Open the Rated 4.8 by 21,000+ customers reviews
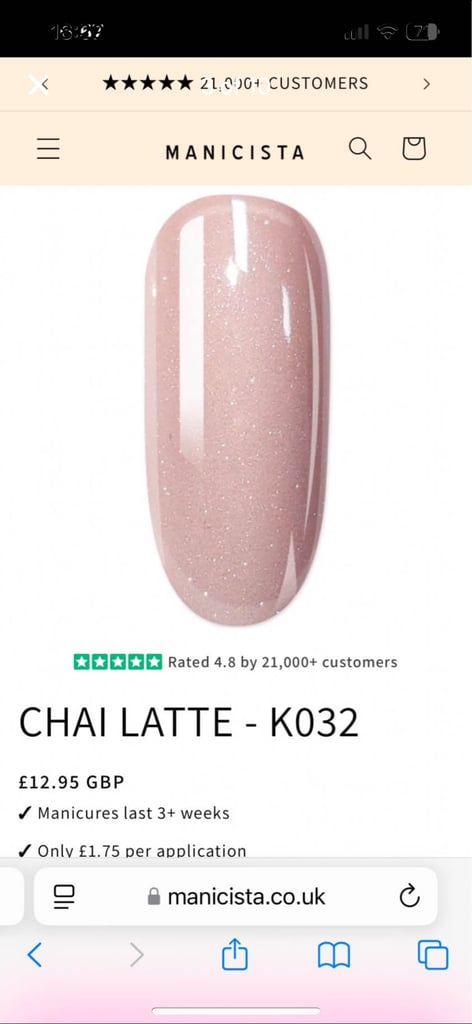This screenshot has width=472, height=1024. pyautogui.click(x=282, y=662)
